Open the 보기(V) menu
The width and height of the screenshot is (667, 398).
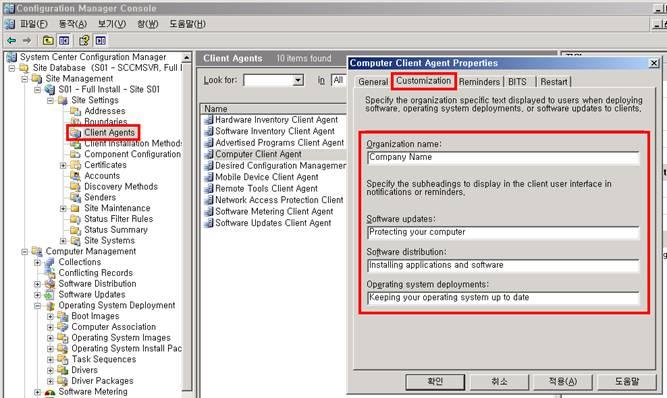pyautogui.click(x=111, y=24)
